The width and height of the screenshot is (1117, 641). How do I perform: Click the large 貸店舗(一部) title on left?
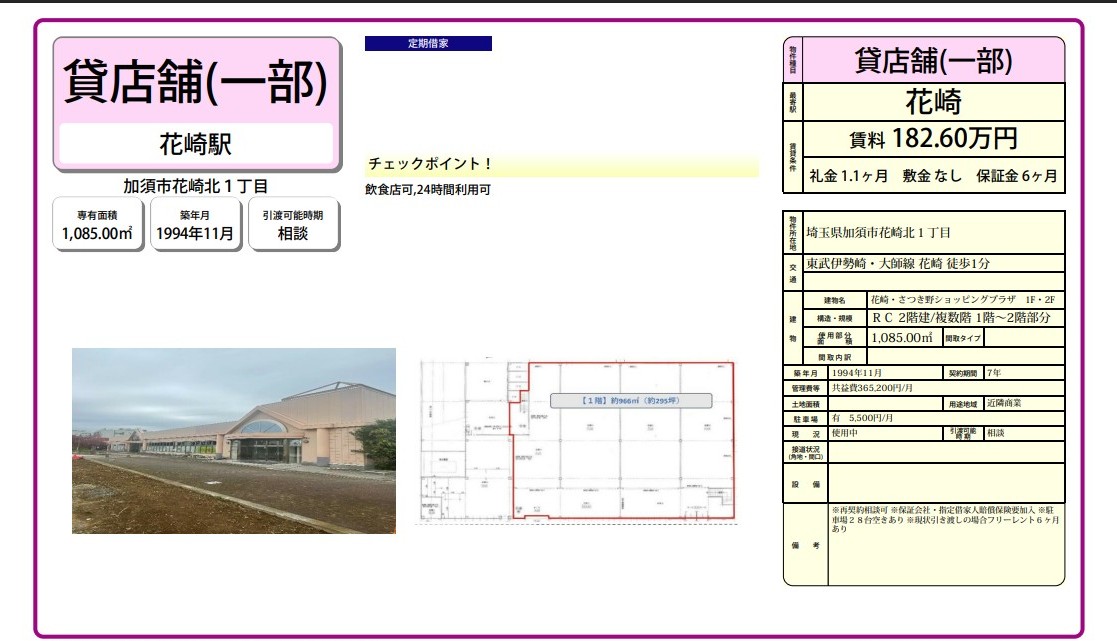(x=196, y=82)
